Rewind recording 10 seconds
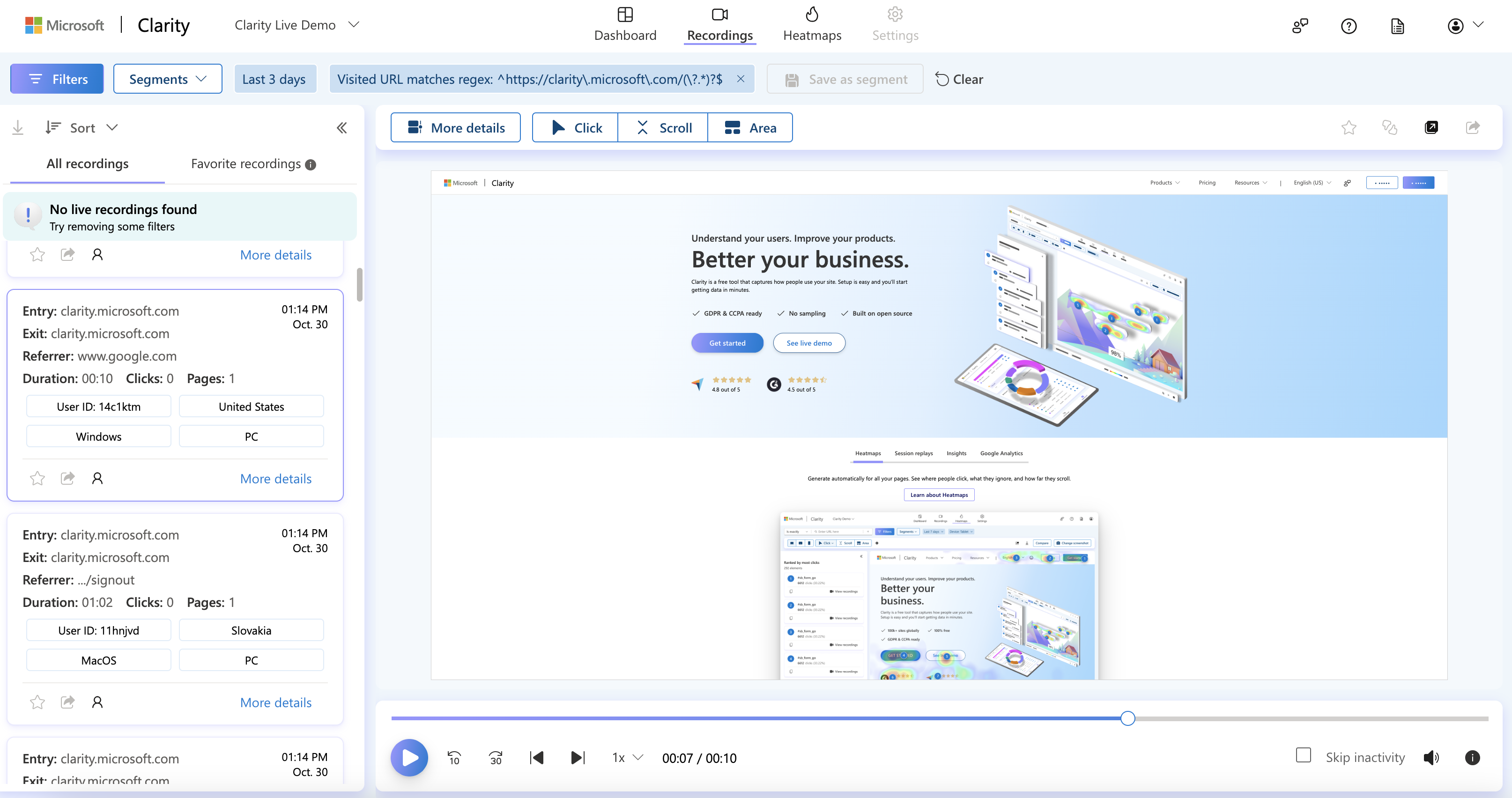1512x798 pixels. (x=454, y=758)
